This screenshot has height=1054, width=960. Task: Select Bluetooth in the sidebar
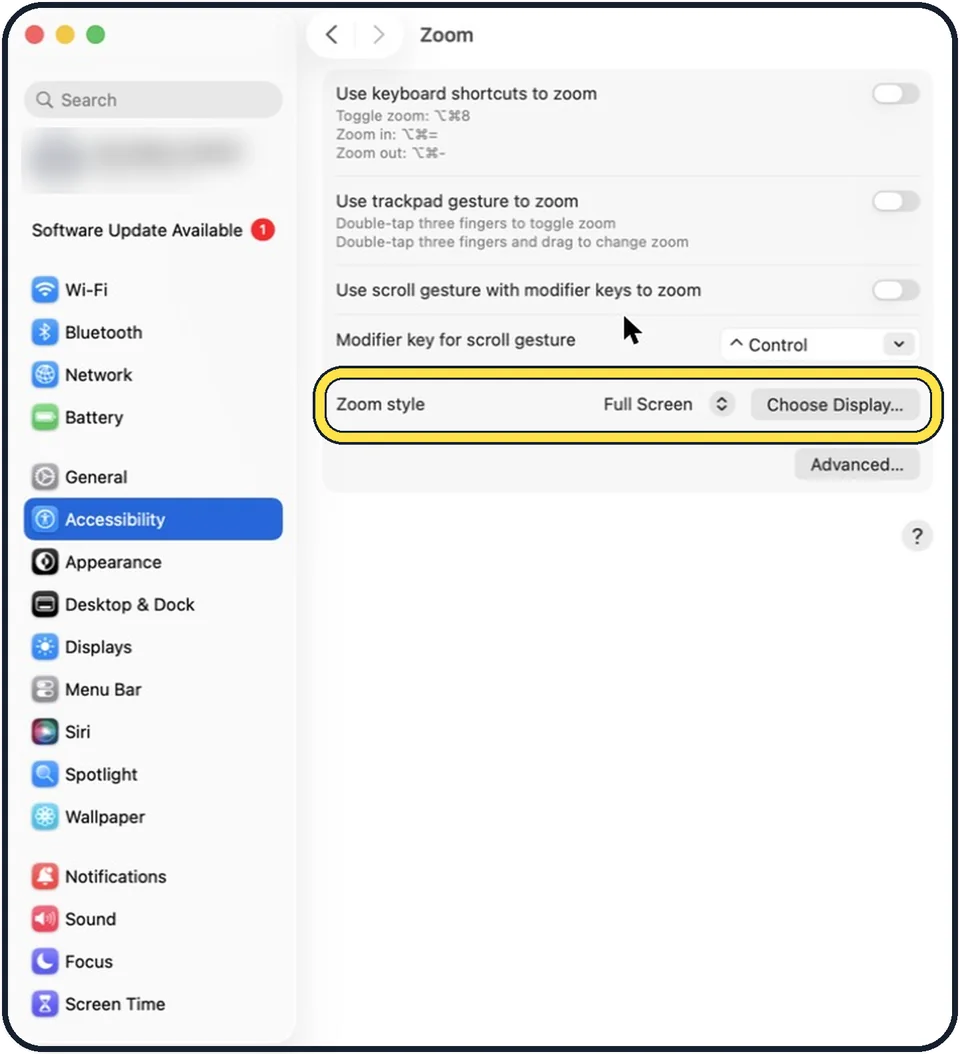click(104, 332)
